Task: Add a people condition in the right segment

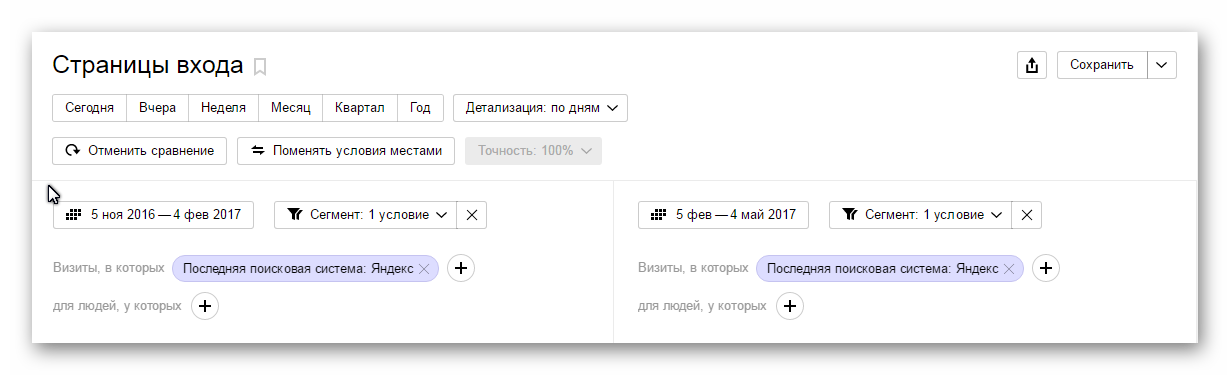Action: click(x=789, y=306)
